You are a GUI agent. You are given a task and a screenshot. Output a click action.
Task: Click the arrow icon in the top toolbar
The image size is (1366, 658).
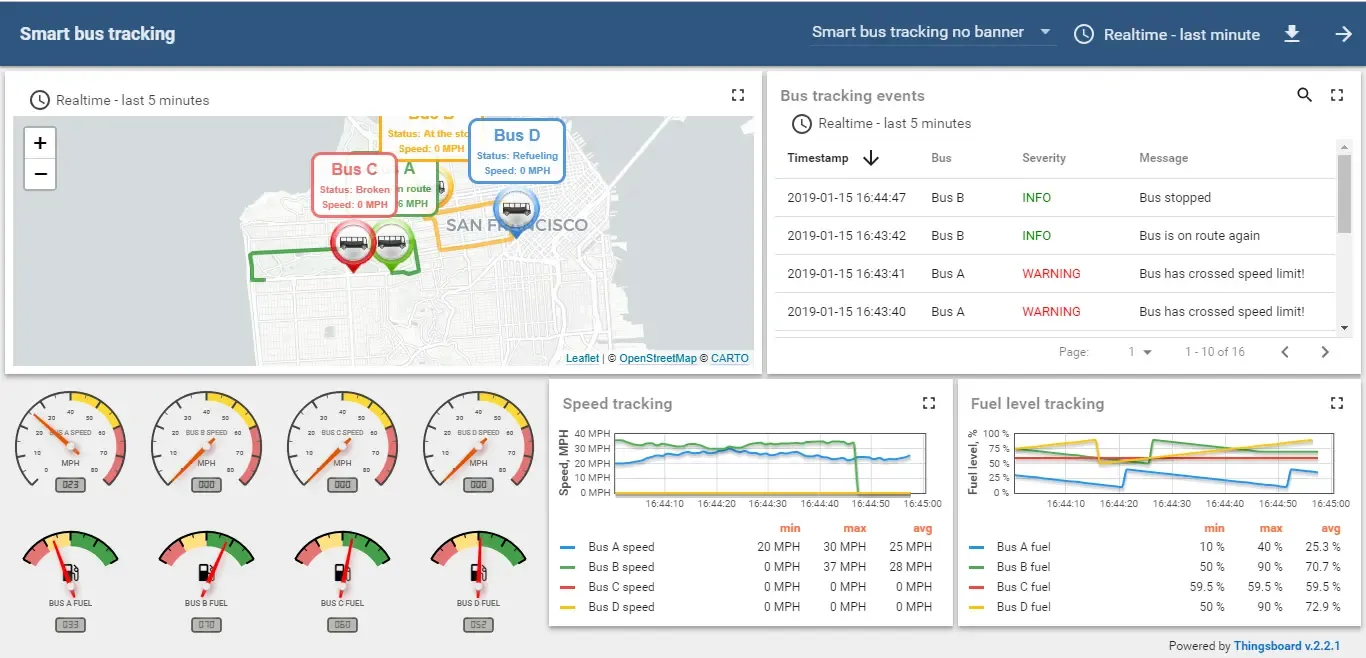pos(1343,33)
